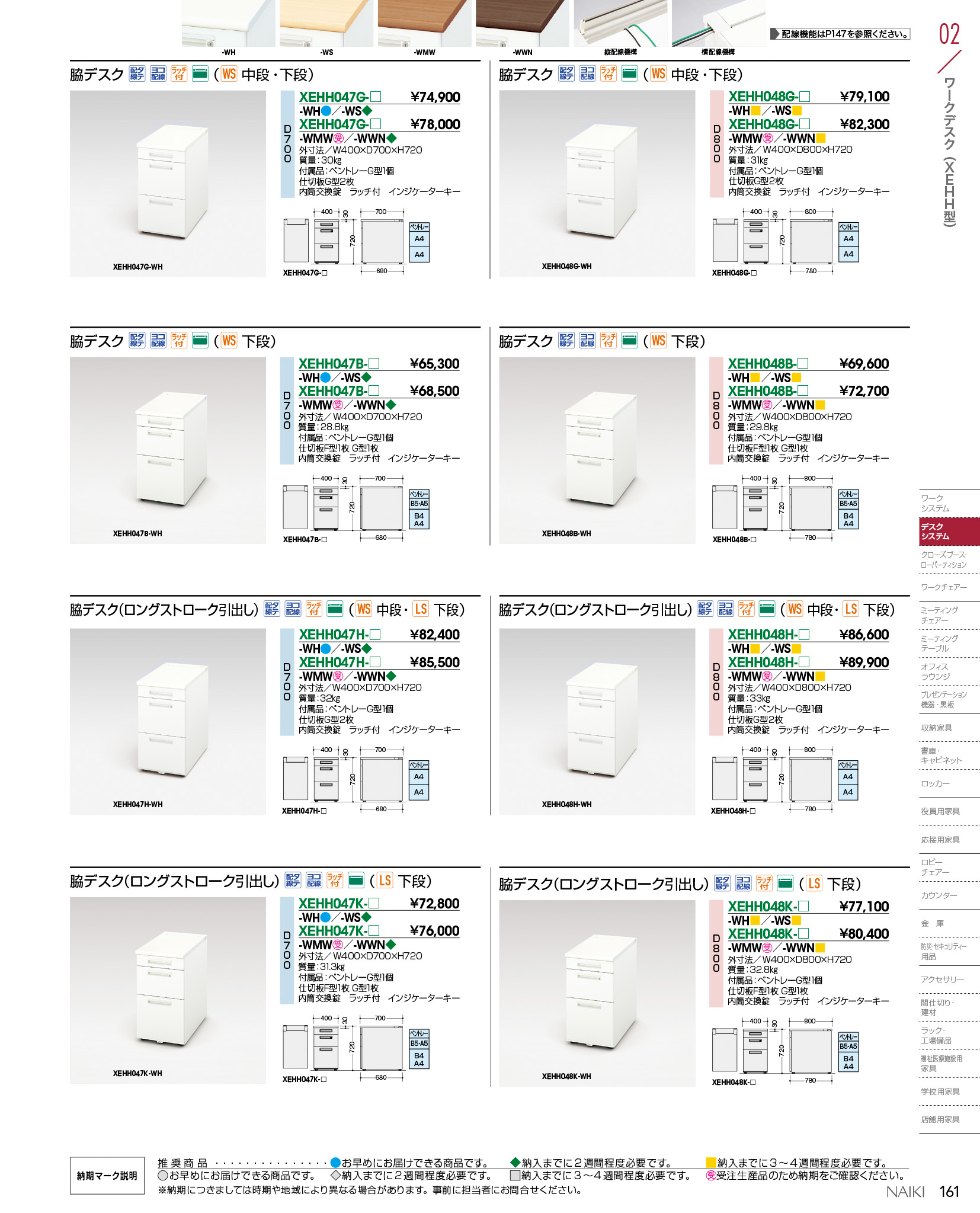Click the orange WS icon in the XEHH048H header
Screen dimensions: 980x1213
795,609
